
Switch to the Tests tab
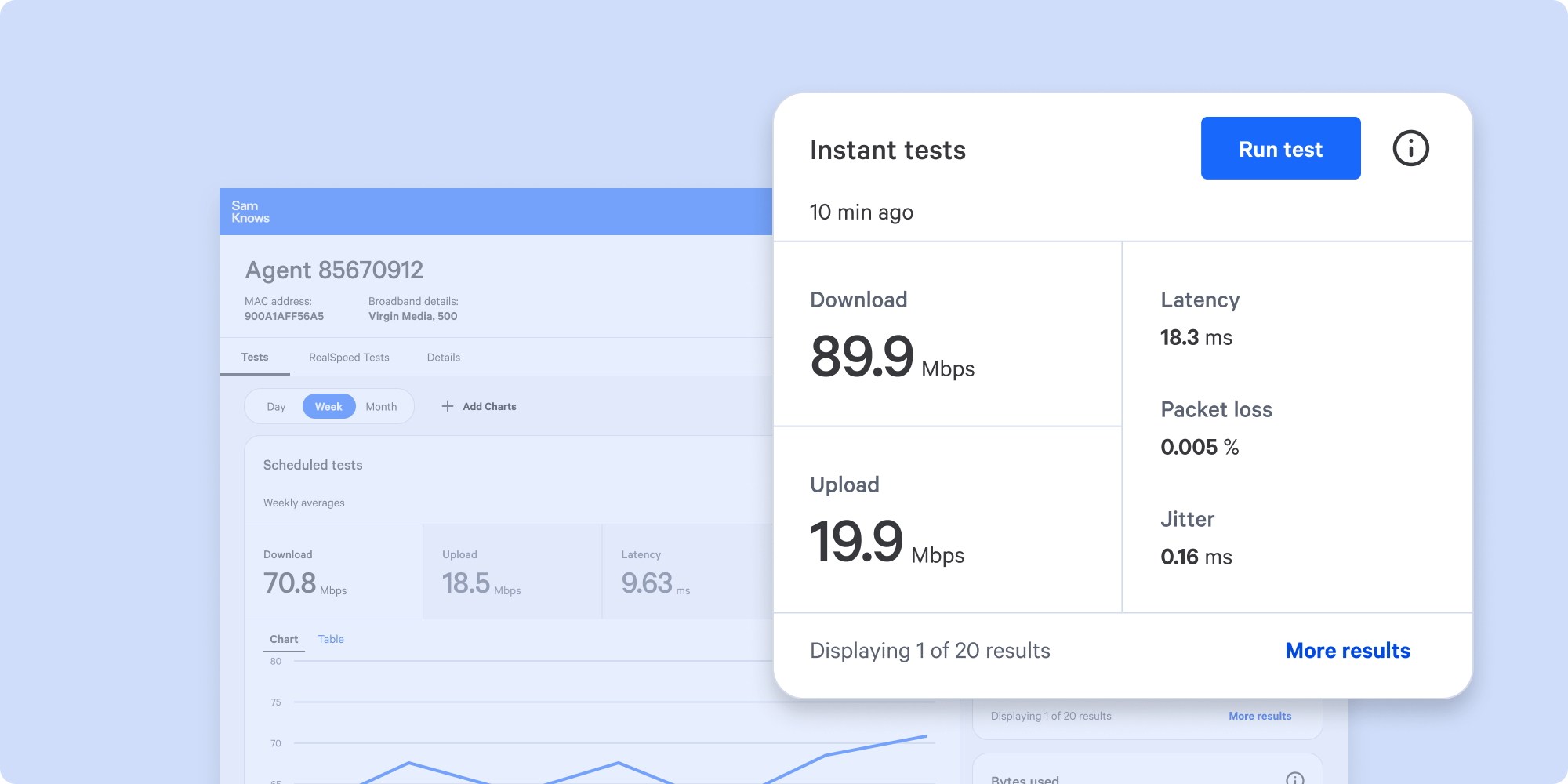pos(255,357)
